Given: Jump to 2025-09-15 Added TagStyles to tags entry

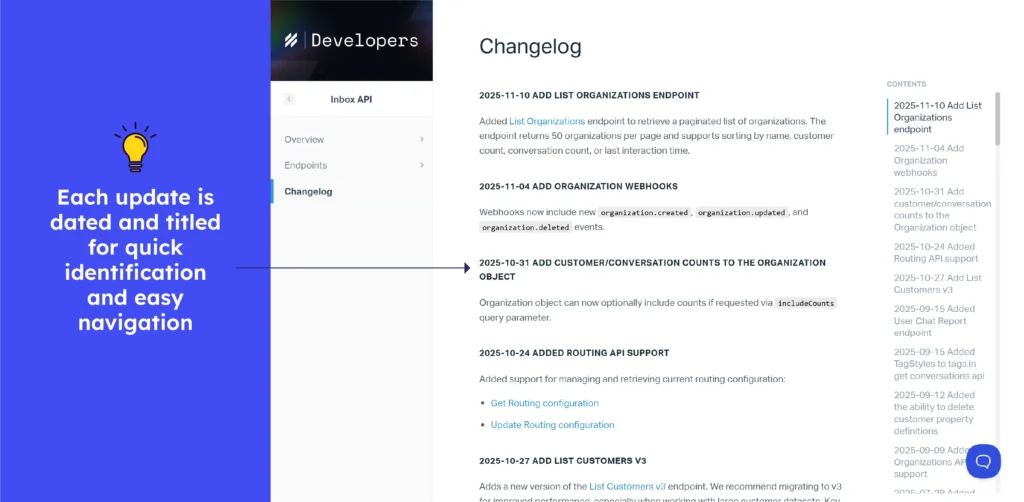Looking at the screenshot, I should (x=938, y=364).
